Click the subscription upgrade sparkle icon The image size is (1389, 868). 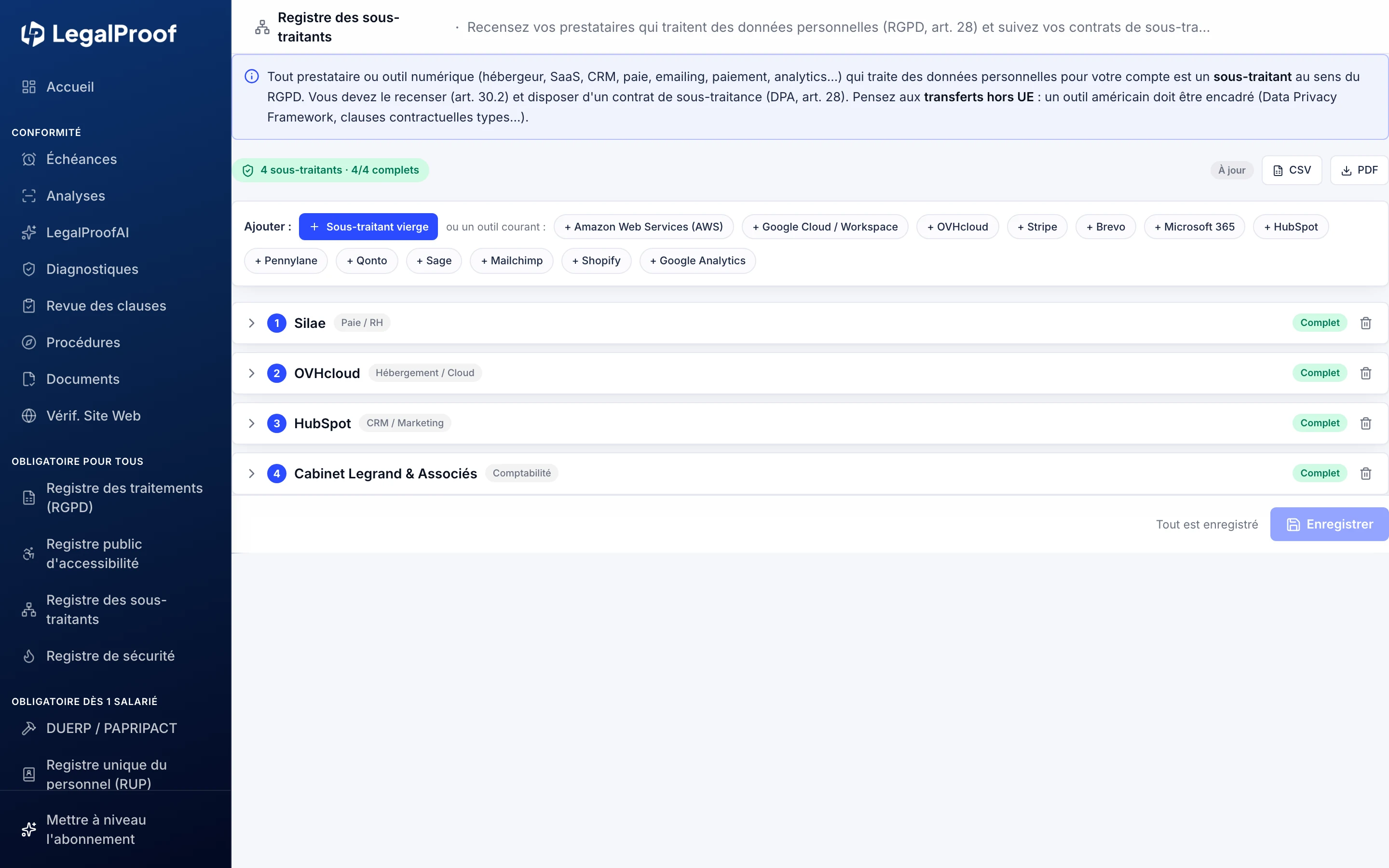[29, 829]
